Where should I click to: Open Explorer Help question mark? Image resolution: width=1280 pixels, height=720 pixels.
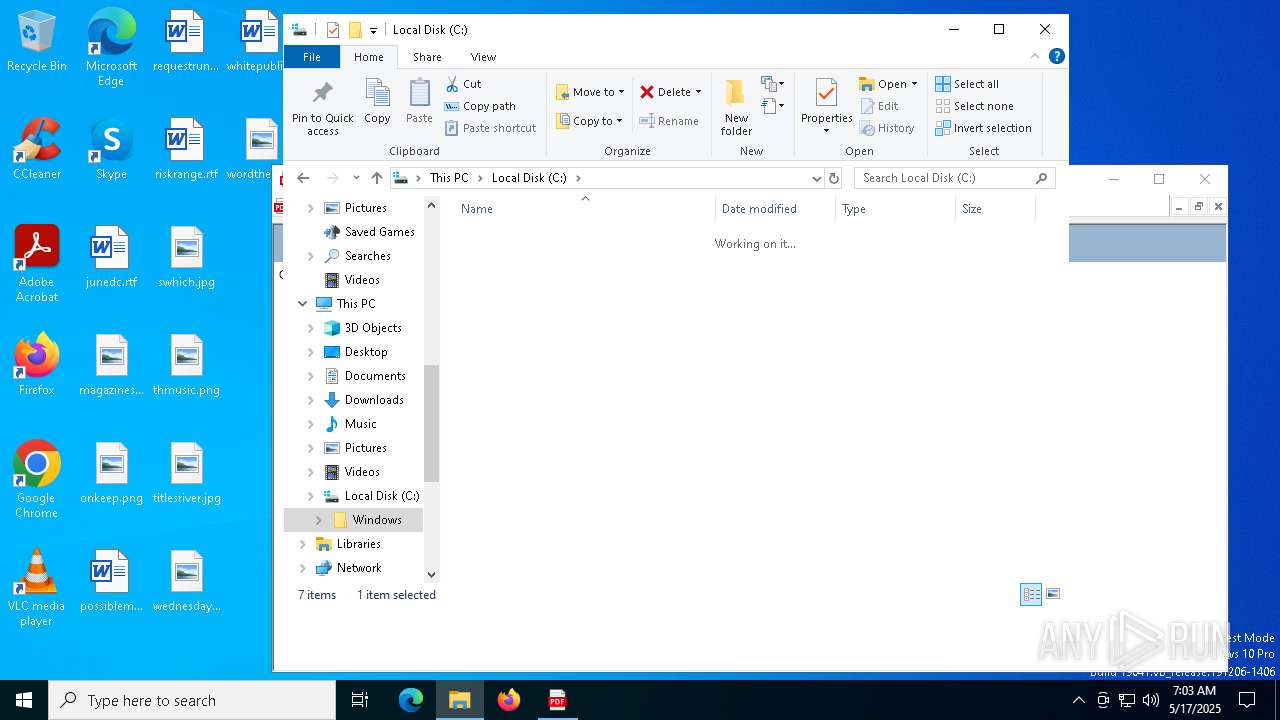point(1056,56)
